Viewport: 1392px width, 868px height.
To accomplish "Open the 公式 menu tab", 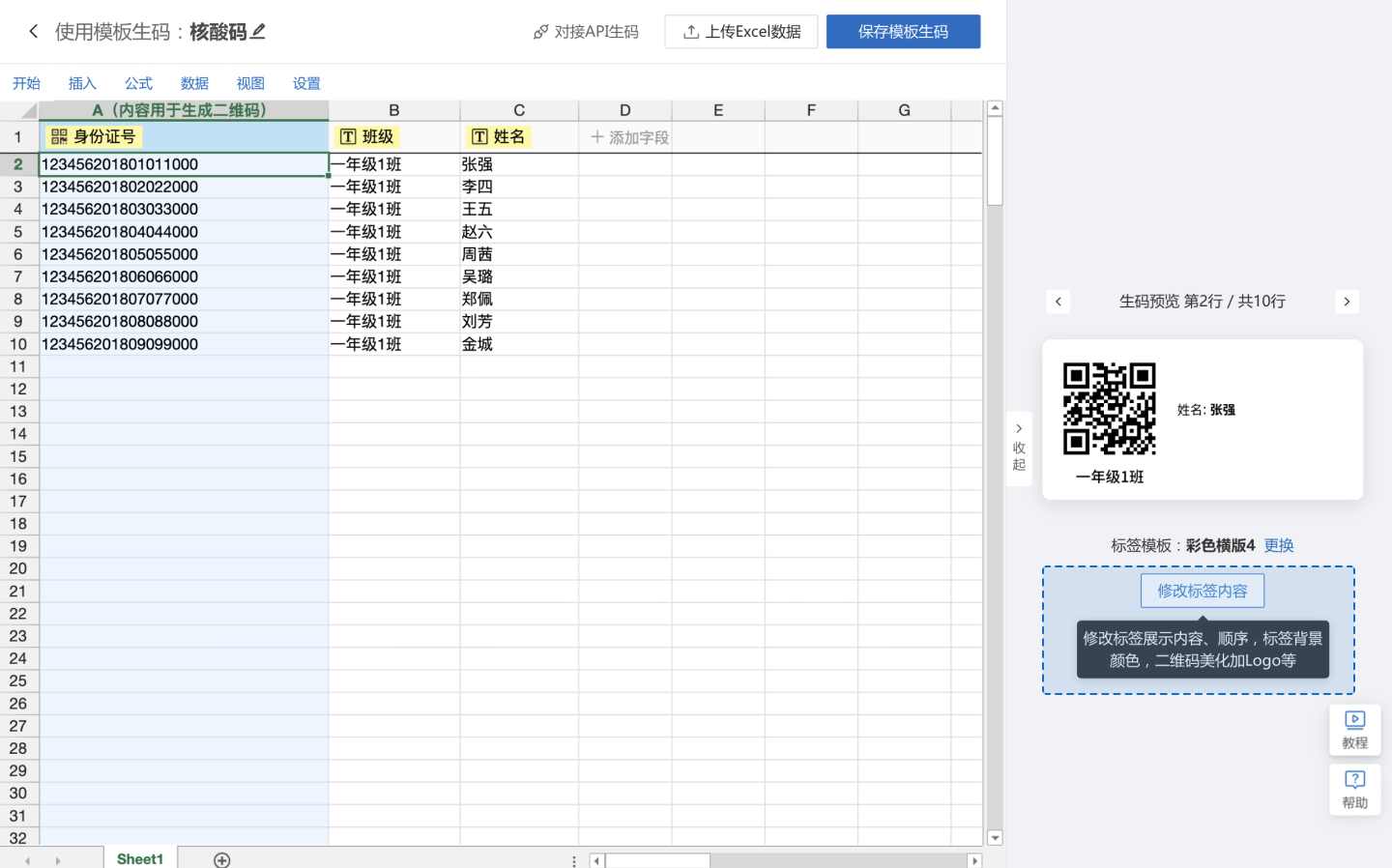I will tap(138, 83).
